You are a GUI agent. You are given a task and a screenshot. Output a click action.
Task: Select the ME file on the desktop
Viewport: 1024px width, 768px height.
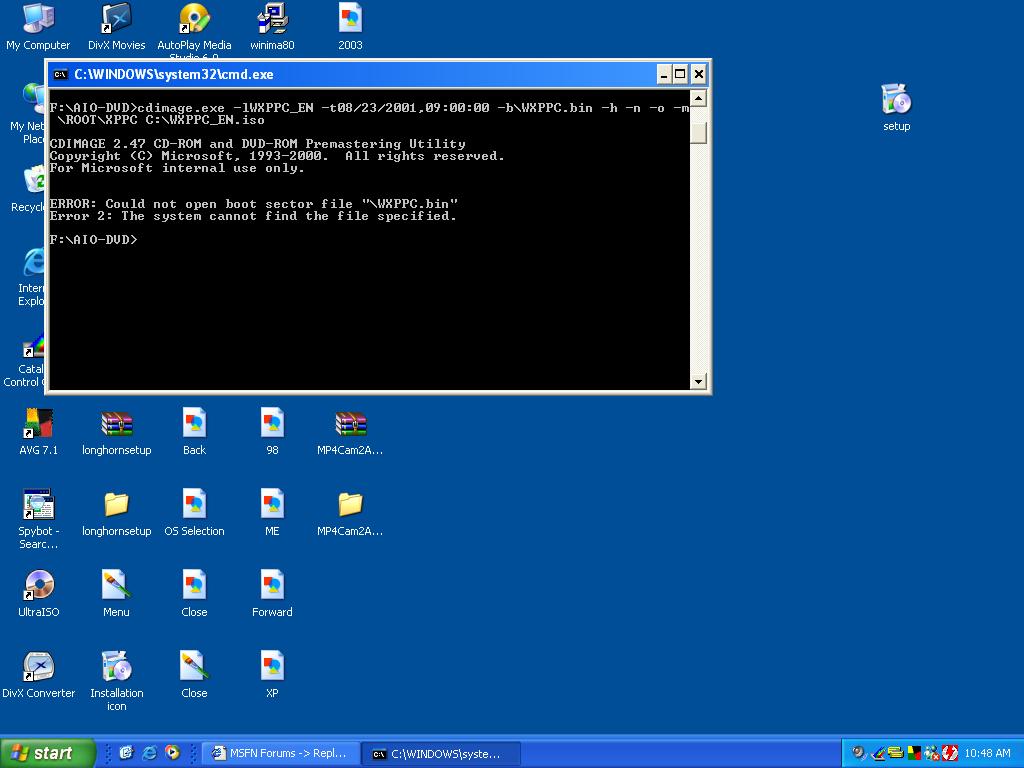(272, 513)
